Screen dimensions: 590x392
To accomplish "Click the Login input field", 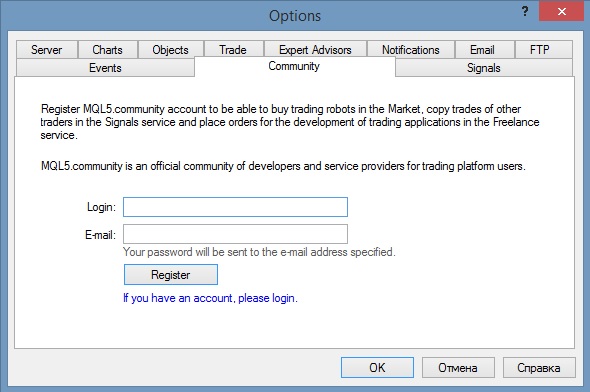I will 236,207.
